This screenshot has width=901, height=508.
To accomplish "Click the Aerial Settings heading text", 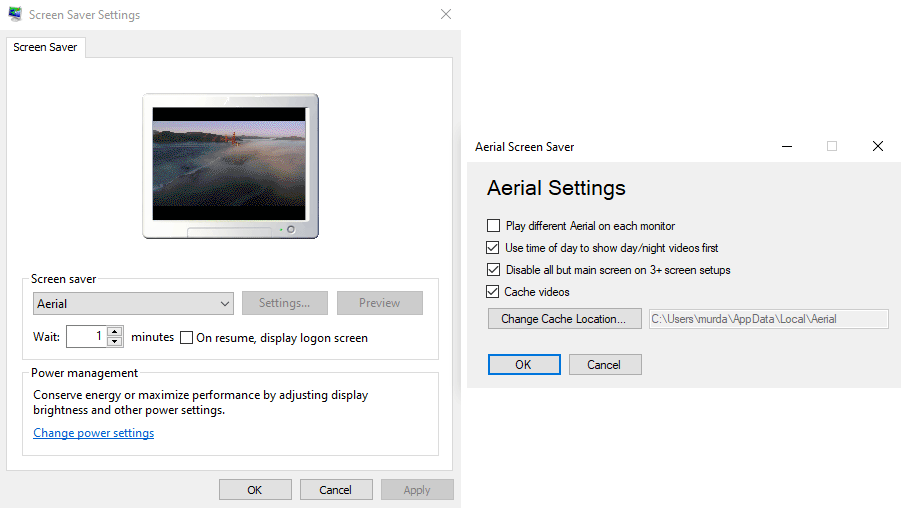I will click(x=556, y=188).
